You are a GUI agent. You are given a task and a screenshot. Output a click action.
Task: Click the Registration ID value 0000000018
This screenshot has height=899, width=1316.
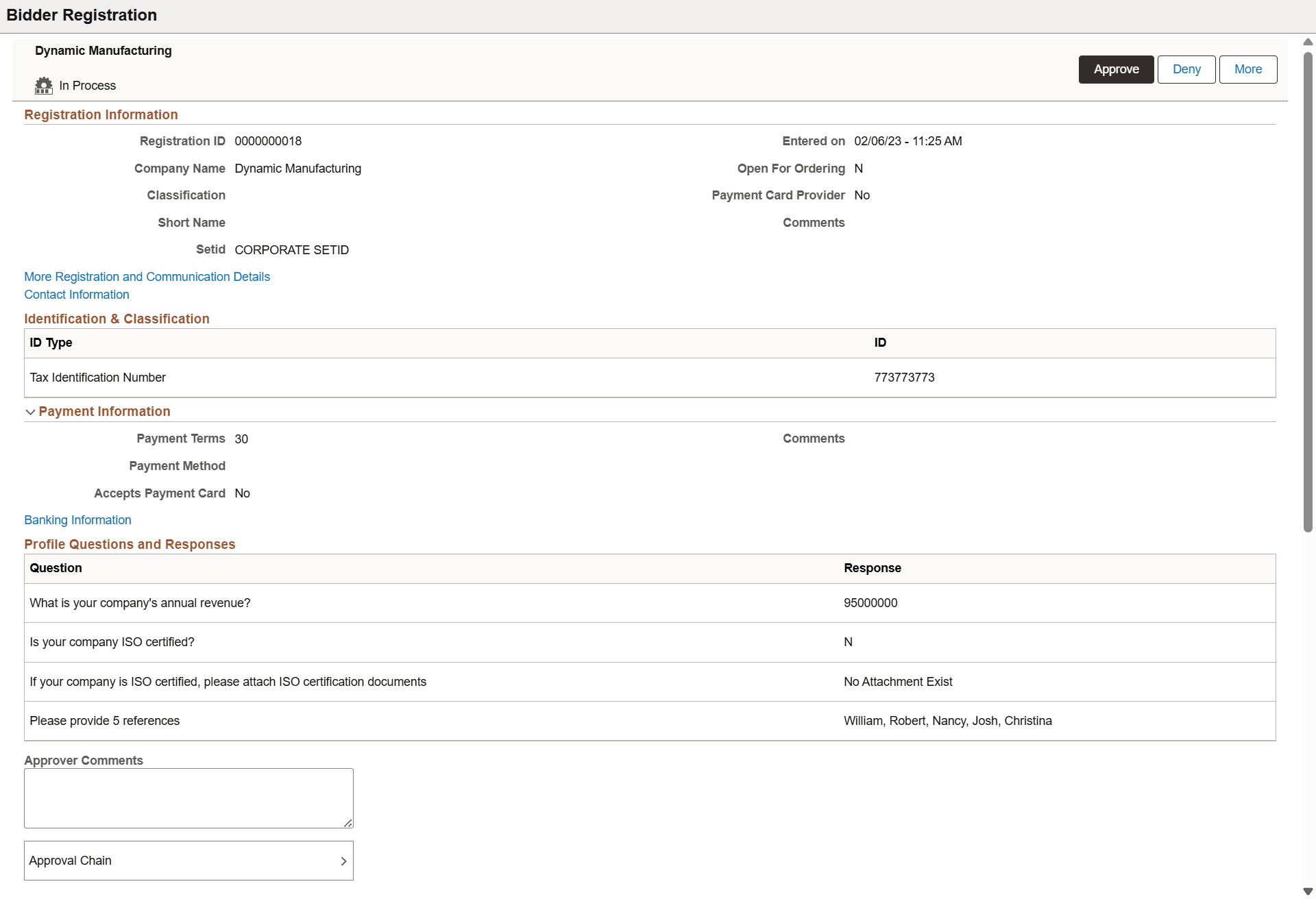click(x=267, y=140)
